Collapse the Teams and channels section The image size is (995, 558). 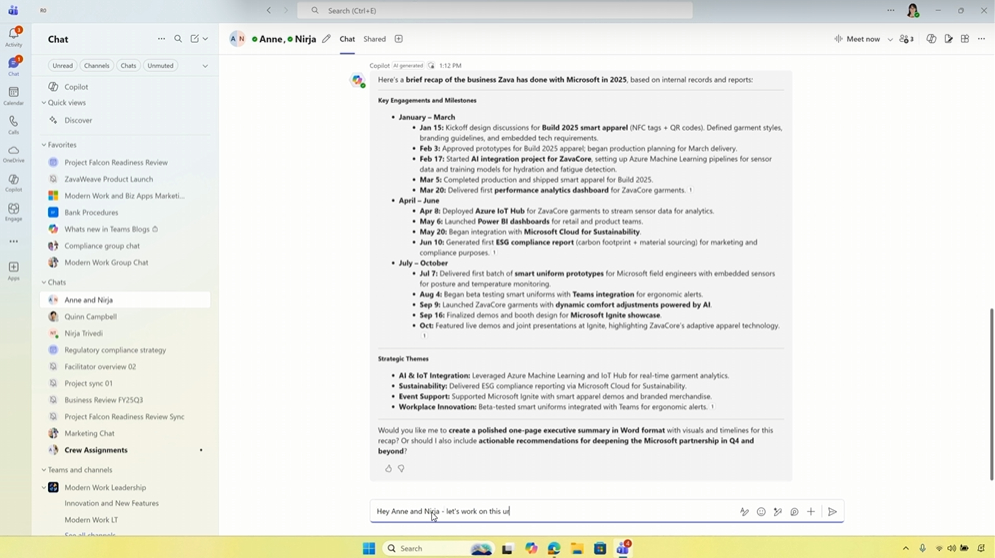coord(44,470)
